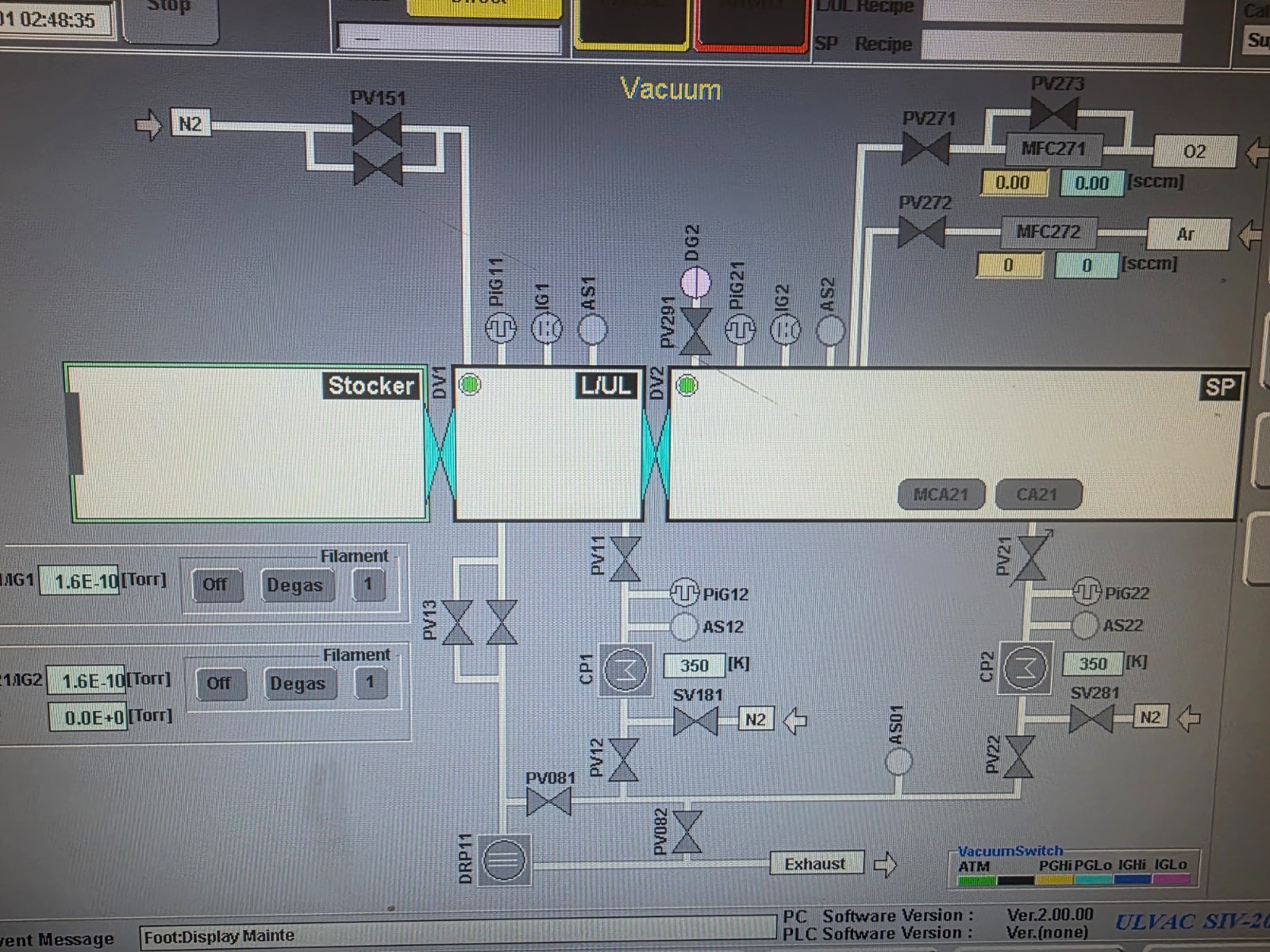The image size is (1270, 952).
Task: Select the DG2 gauge circle
Action: 696,282
